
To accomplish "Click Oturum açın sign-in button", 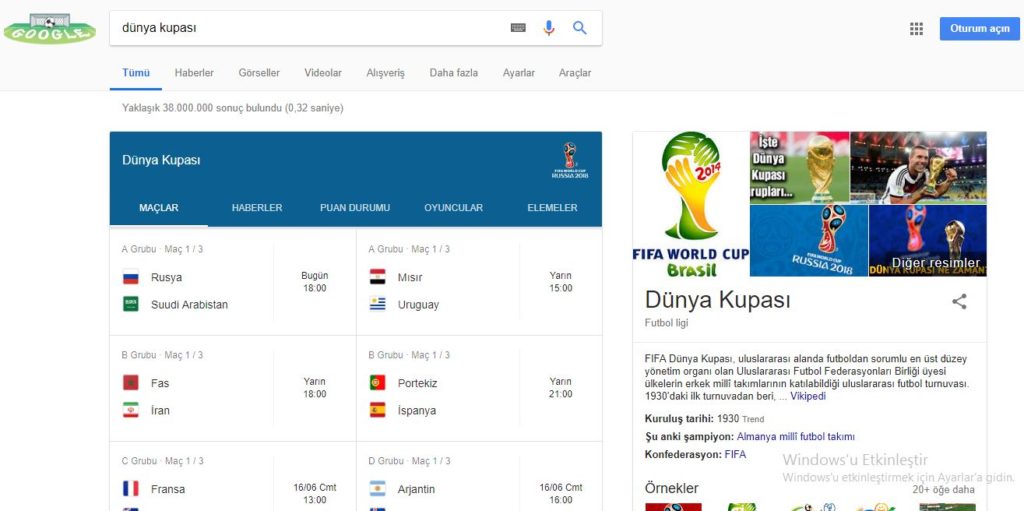I will (980, 29).
